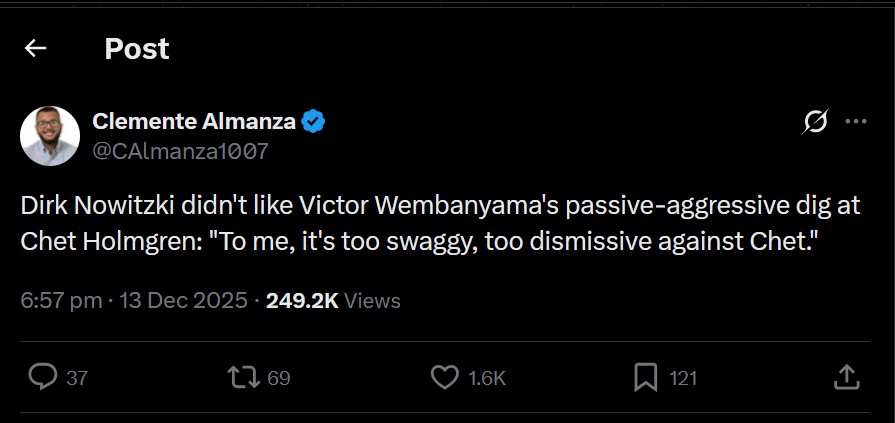Screen dimensions: 895x423
Task: Open the repost arrows menu
Action: [243, 377]
